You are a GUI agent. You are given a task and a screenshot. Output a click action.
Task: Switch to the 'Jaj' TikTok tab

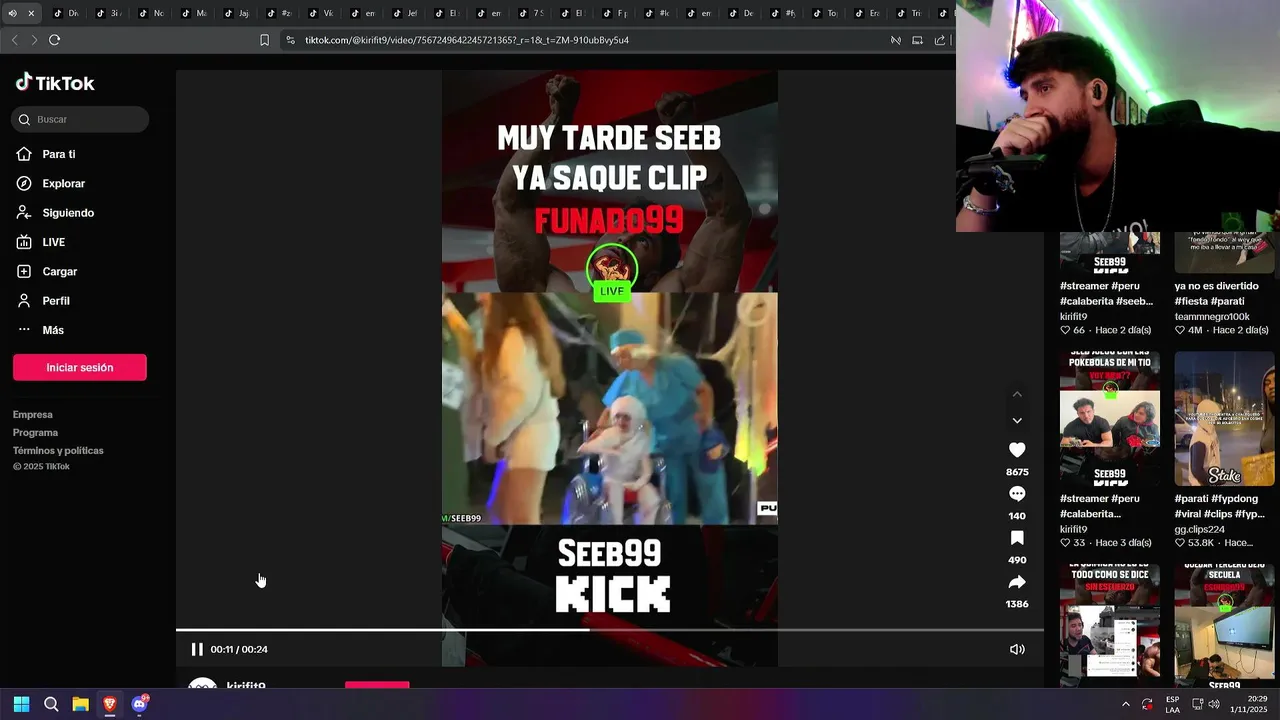tap(236, 13)
